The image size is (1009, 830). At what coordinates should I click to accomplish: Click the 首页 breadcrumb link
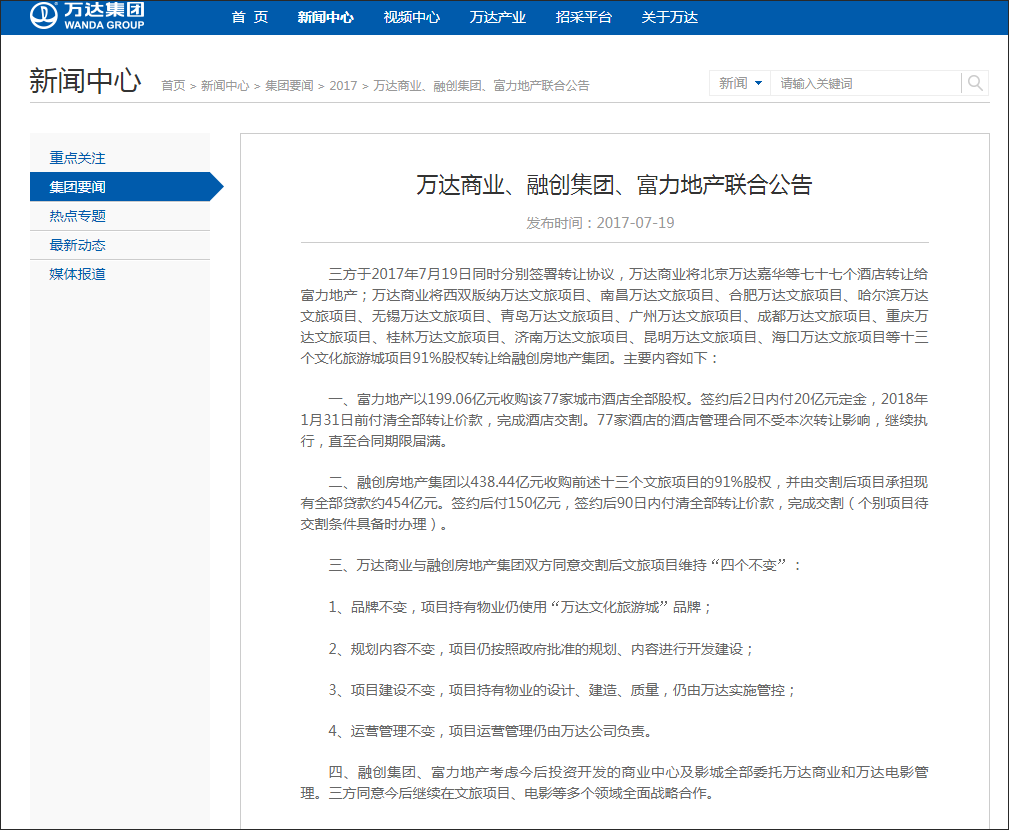(173, 85)
